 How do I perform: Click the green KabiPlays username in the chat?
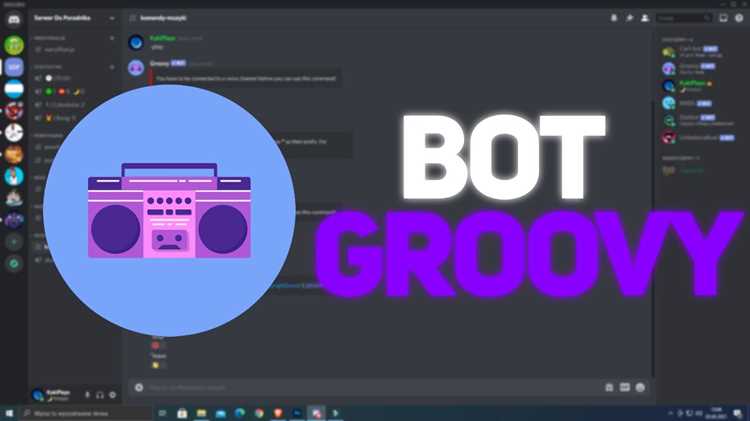163,38
